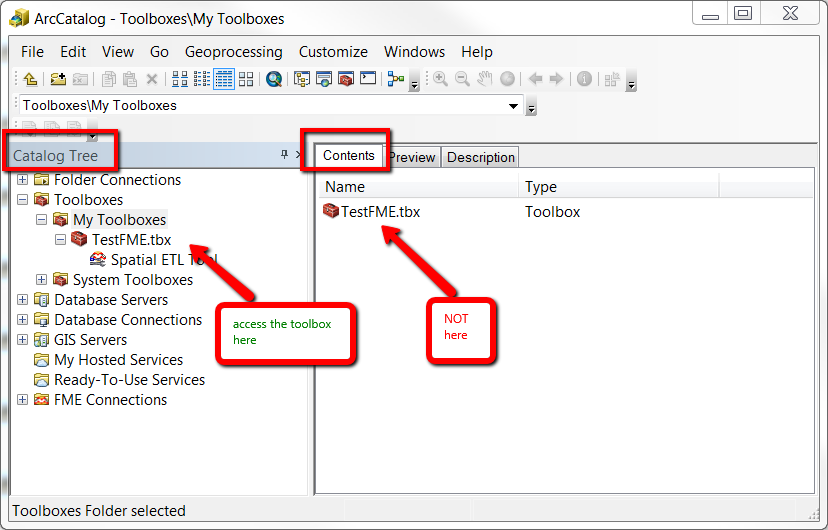Click the Disconnect From Folder icon
This screenshot has height=530, width=828.
80,79
